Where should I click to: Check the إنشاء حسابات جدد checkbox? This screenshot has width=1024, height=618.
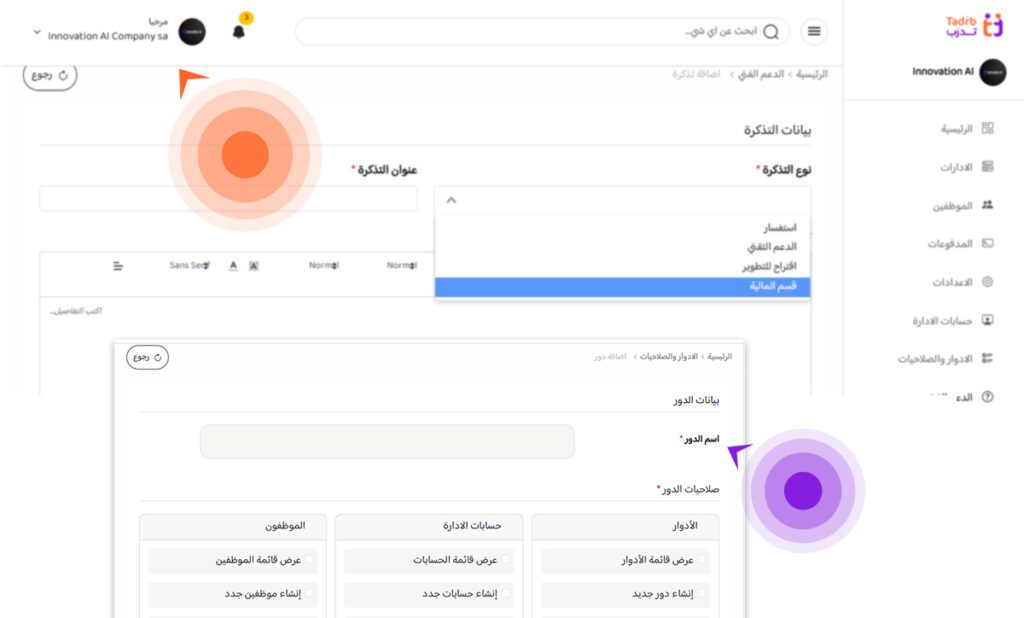505,593
